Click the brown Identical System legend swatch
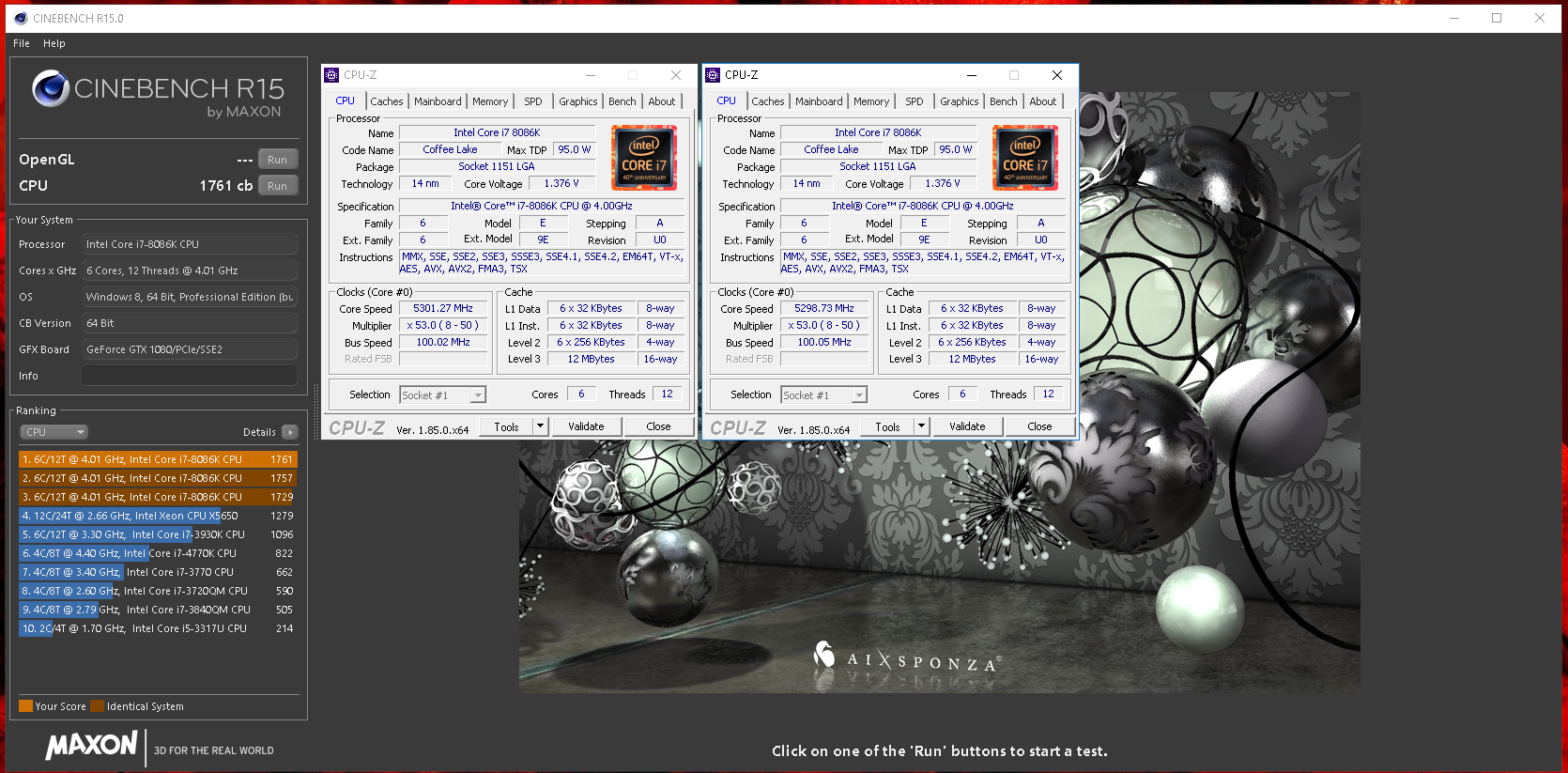 click(x=97, y=706)
